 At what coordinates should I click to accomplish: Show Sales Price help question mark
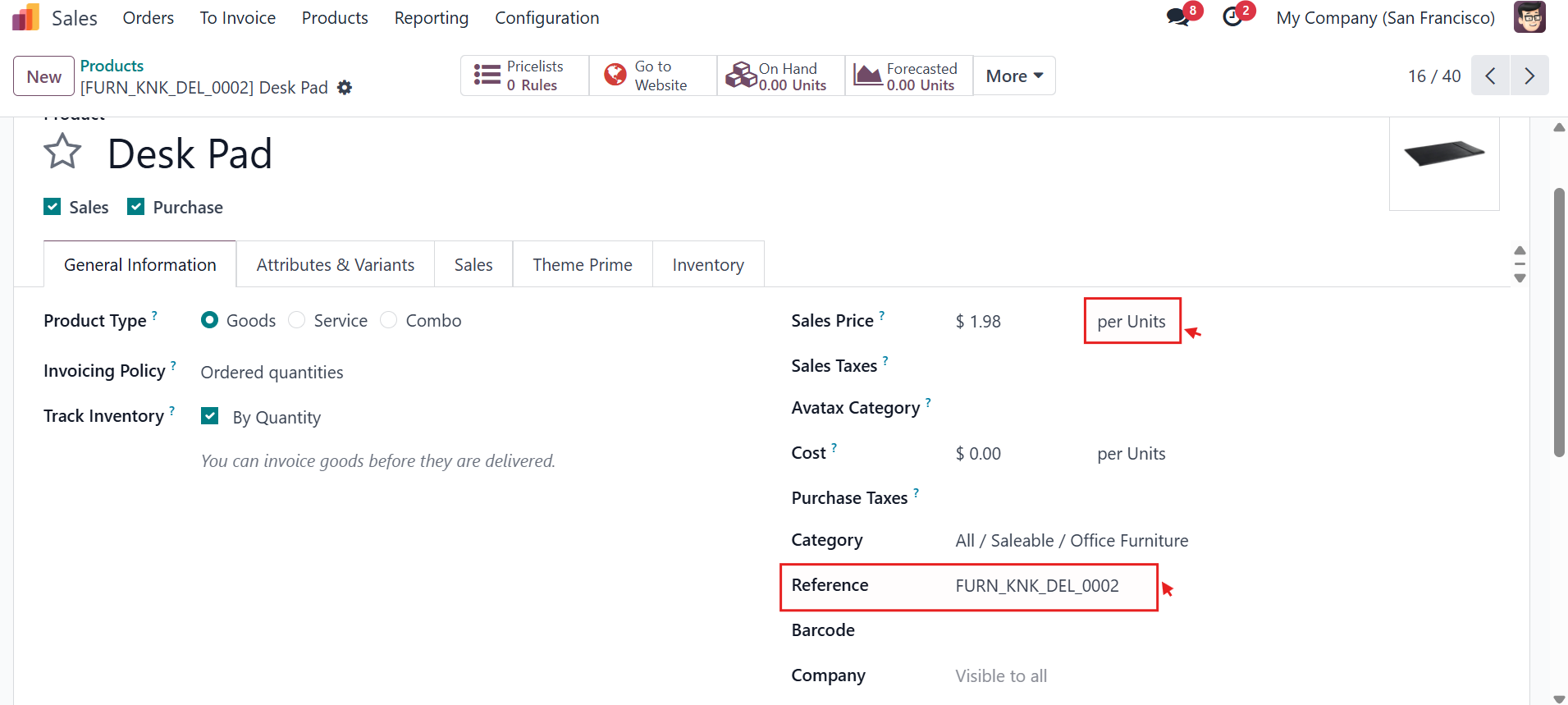(882, 315)
